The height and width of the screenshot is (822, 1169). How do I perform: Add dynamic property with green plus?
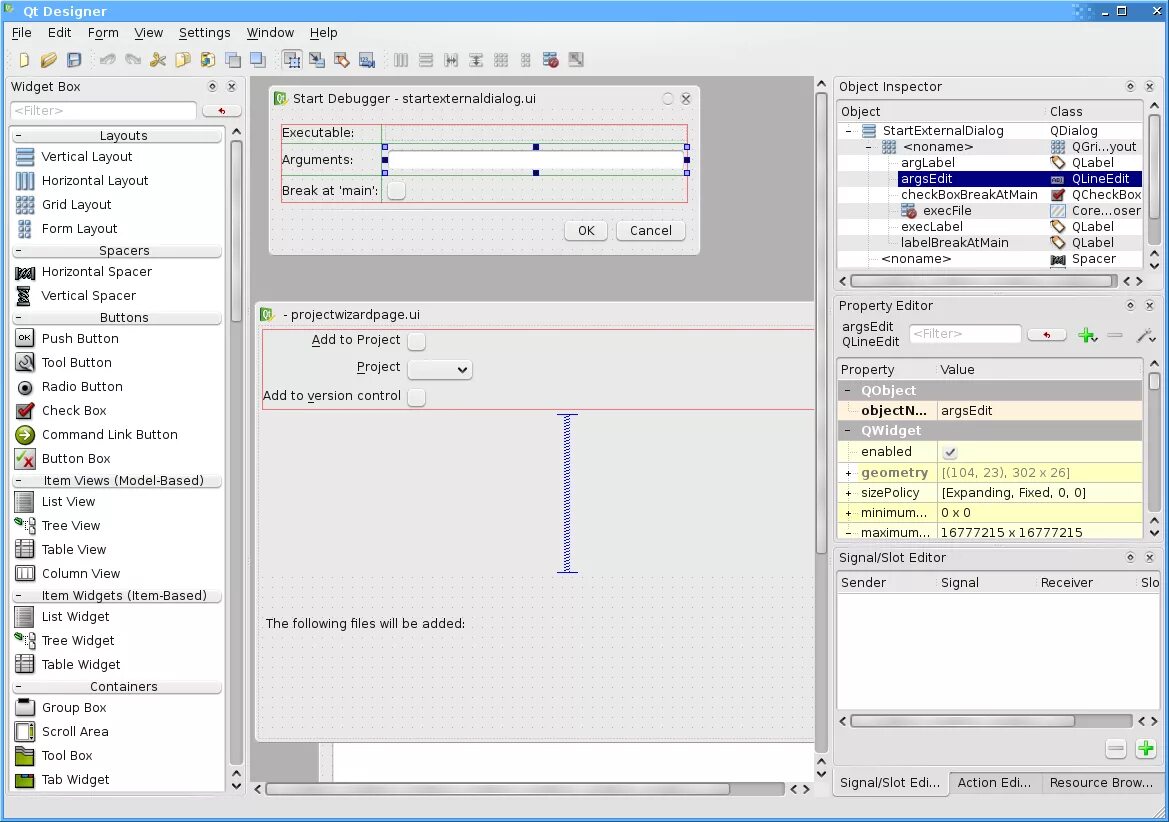pyautogui.click(x=1087, y=335)
